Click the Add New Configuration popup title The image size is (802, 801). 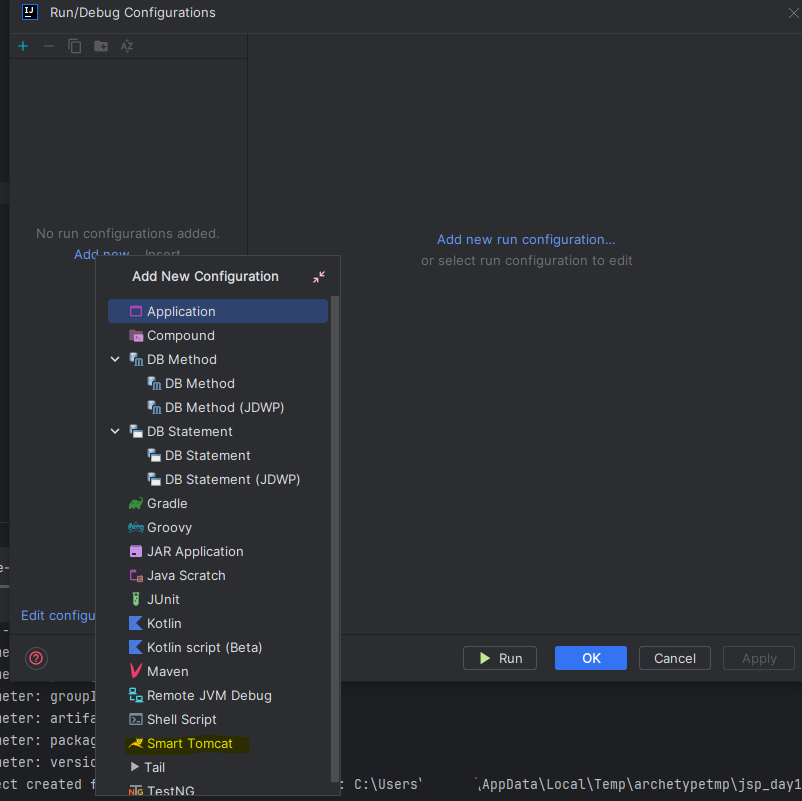point(205,276)
